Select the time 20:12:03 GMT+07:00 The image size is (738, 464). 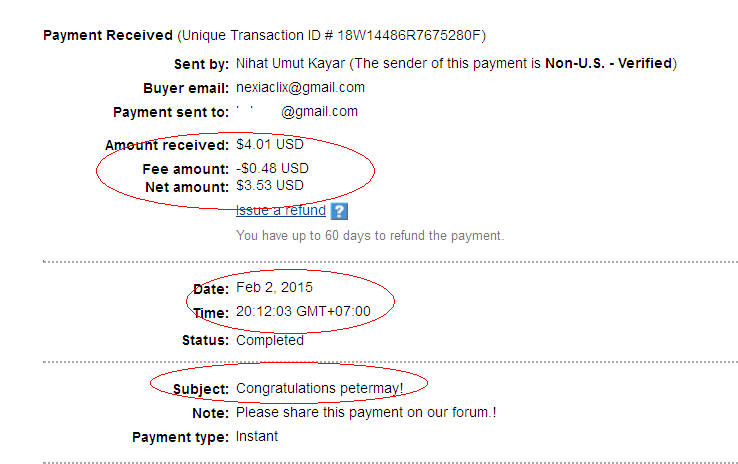point(303,311)
